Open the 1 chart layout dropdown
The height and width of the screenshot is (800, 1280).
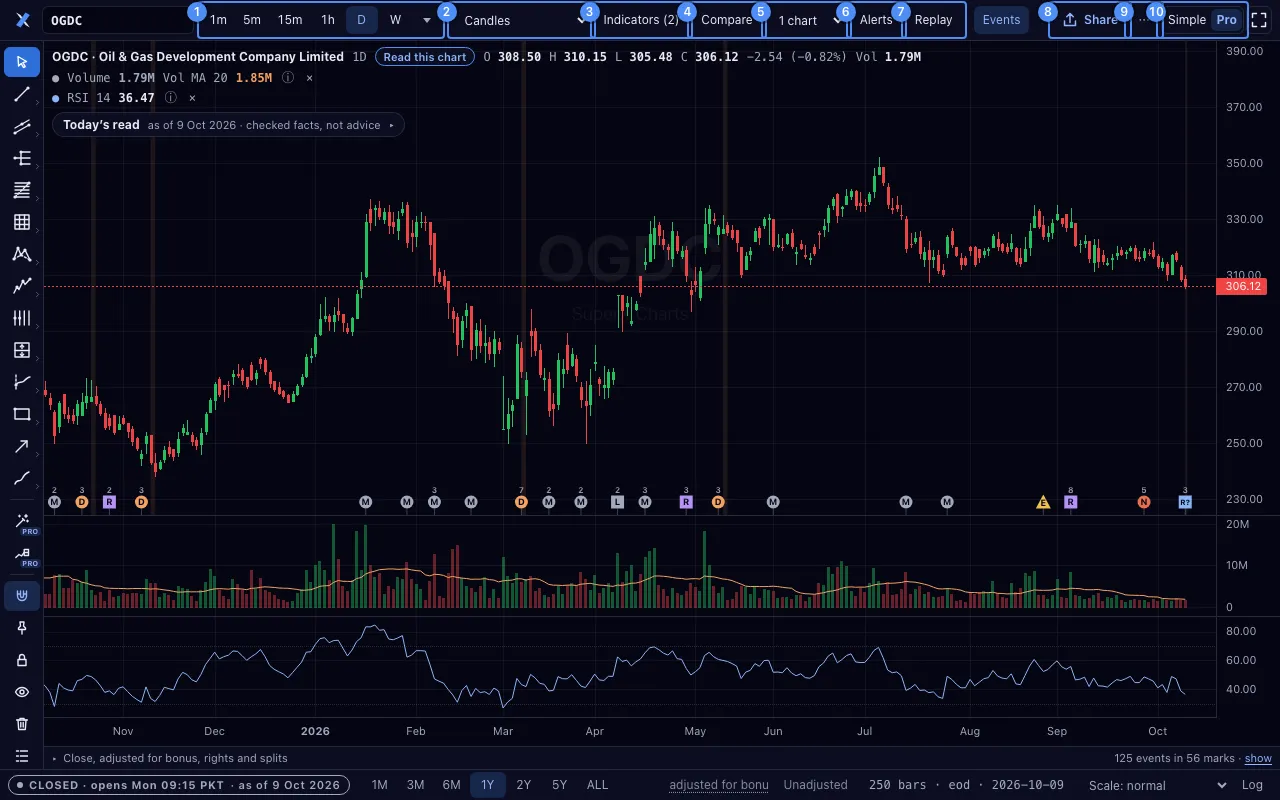(x=807, y=20)
